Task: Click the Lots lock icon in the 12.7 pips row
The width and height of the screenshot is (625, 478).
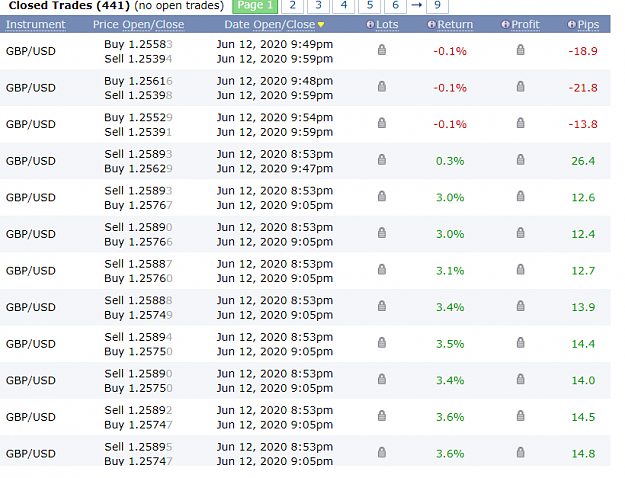Action: (382, 269)
